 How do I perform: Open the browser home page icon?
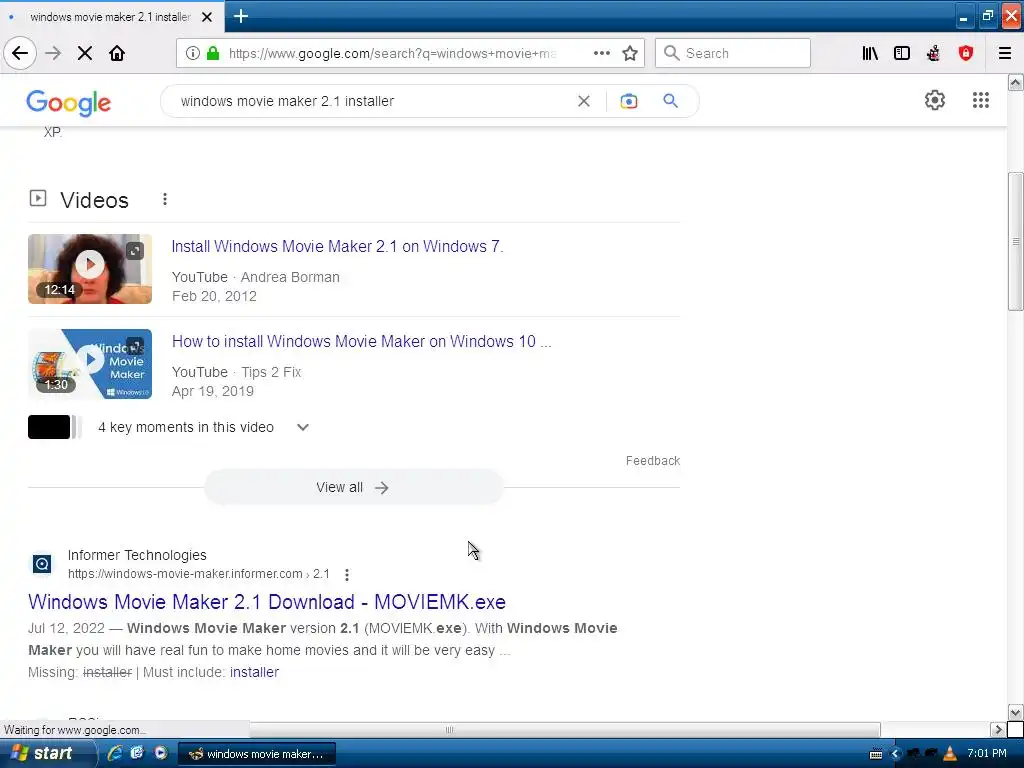pos(117,53)
